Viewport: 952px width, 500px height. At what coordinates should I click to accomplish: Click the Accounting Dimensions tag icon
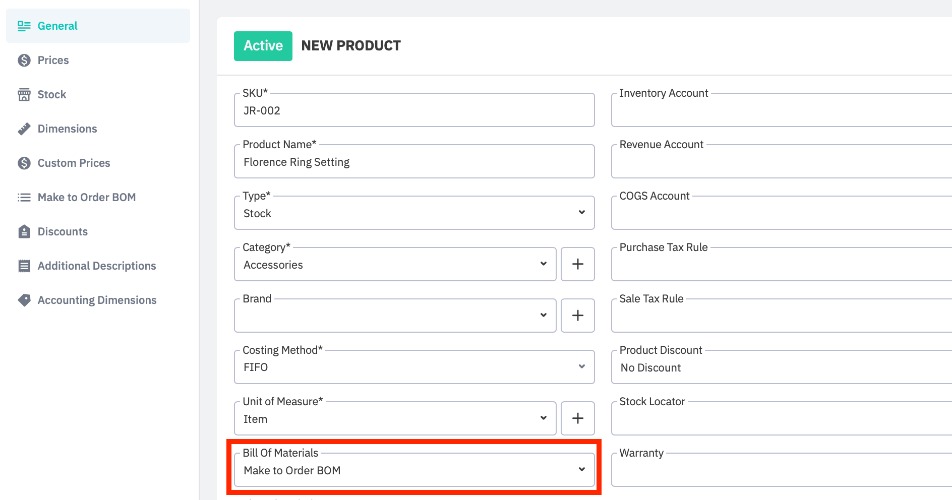point(24,300)
